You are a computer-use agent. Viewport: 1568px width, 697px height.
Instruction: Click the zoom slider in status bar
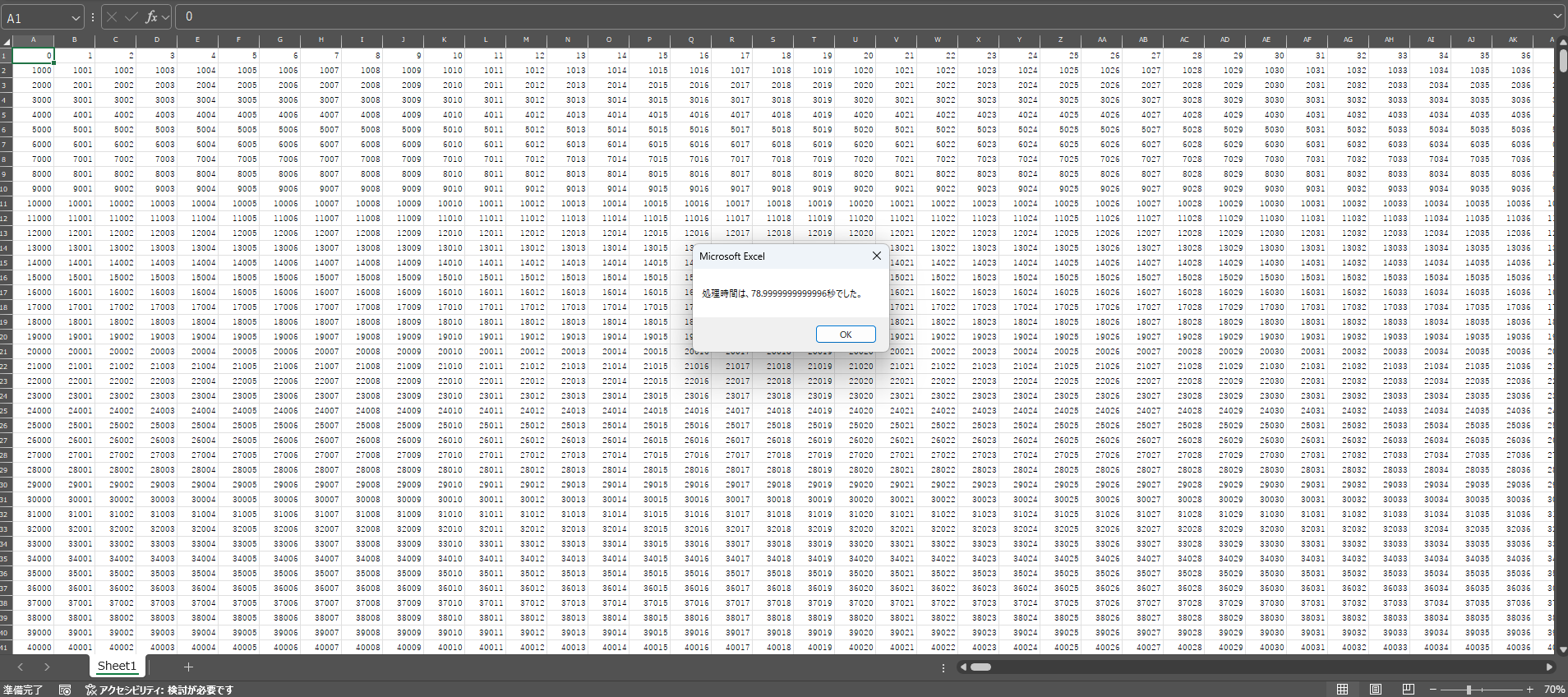click(1469, 690)
